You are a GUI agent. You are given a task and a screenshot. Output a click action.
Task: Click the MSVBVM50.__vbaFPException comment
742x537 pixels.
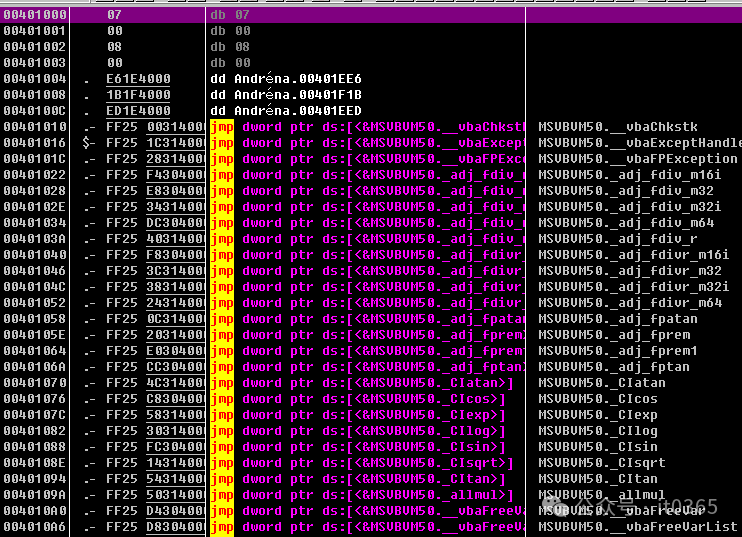[x=637, y=159]
